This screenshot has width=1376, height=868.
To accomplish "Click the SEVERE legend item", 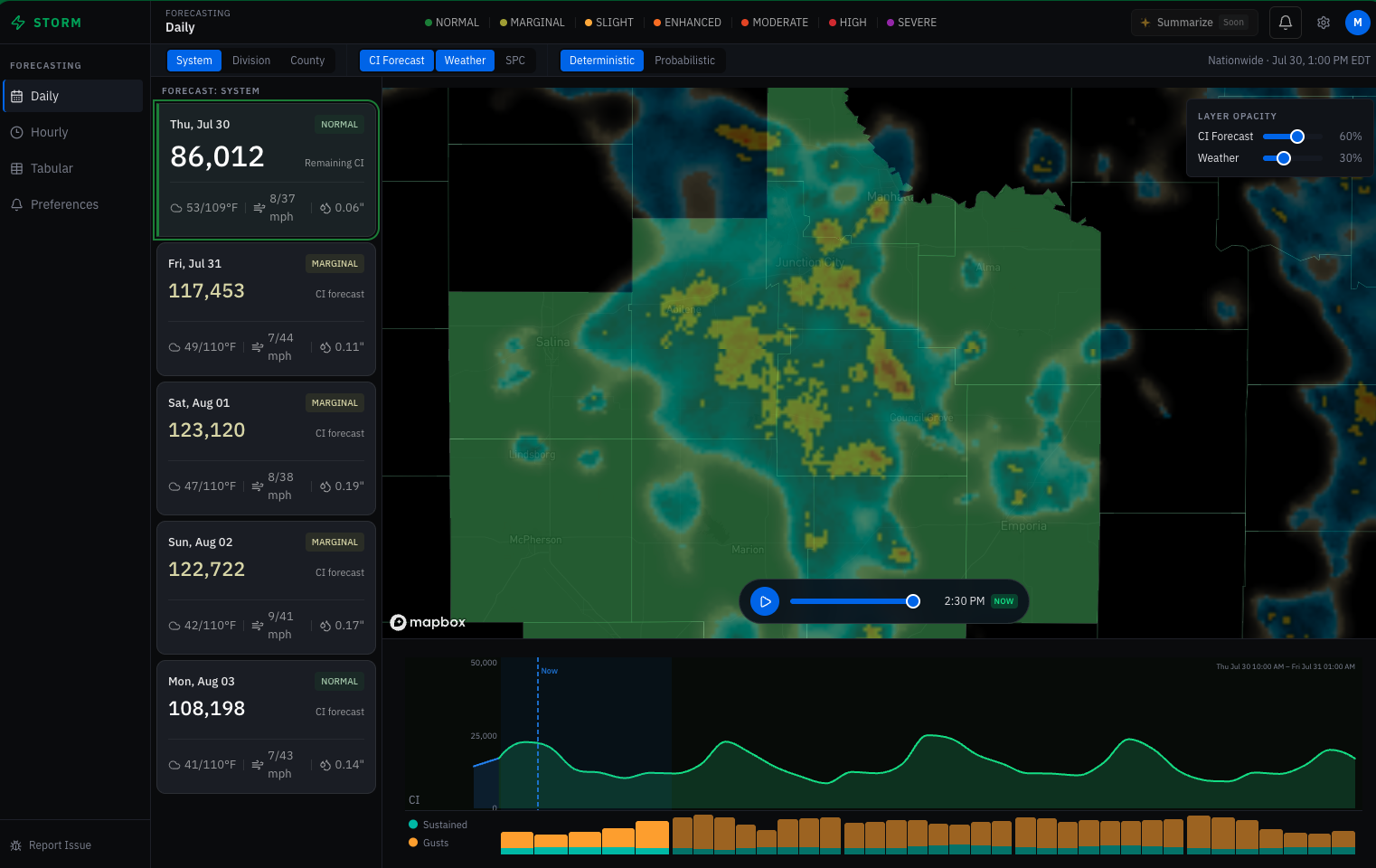I will [911, 23].
